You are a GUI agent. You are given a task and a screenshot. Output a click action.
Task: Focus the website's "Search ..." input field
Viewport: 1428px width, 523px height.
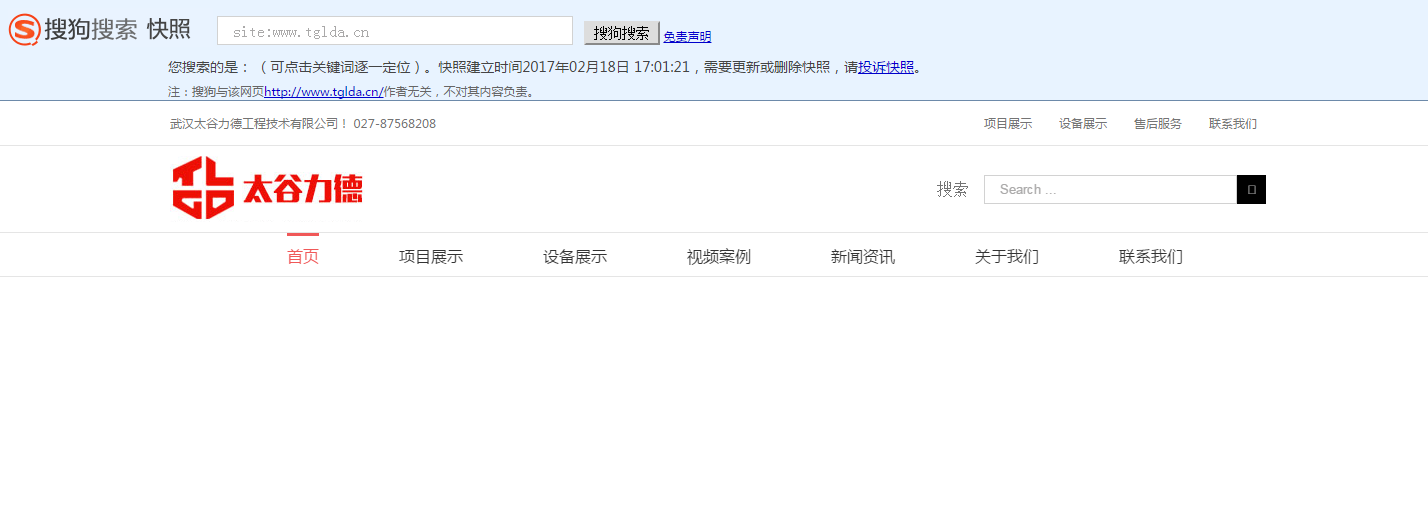(x=1110, y=189)
